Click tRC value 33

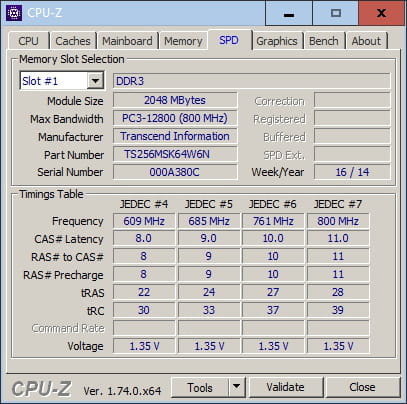tap(209, 310)
